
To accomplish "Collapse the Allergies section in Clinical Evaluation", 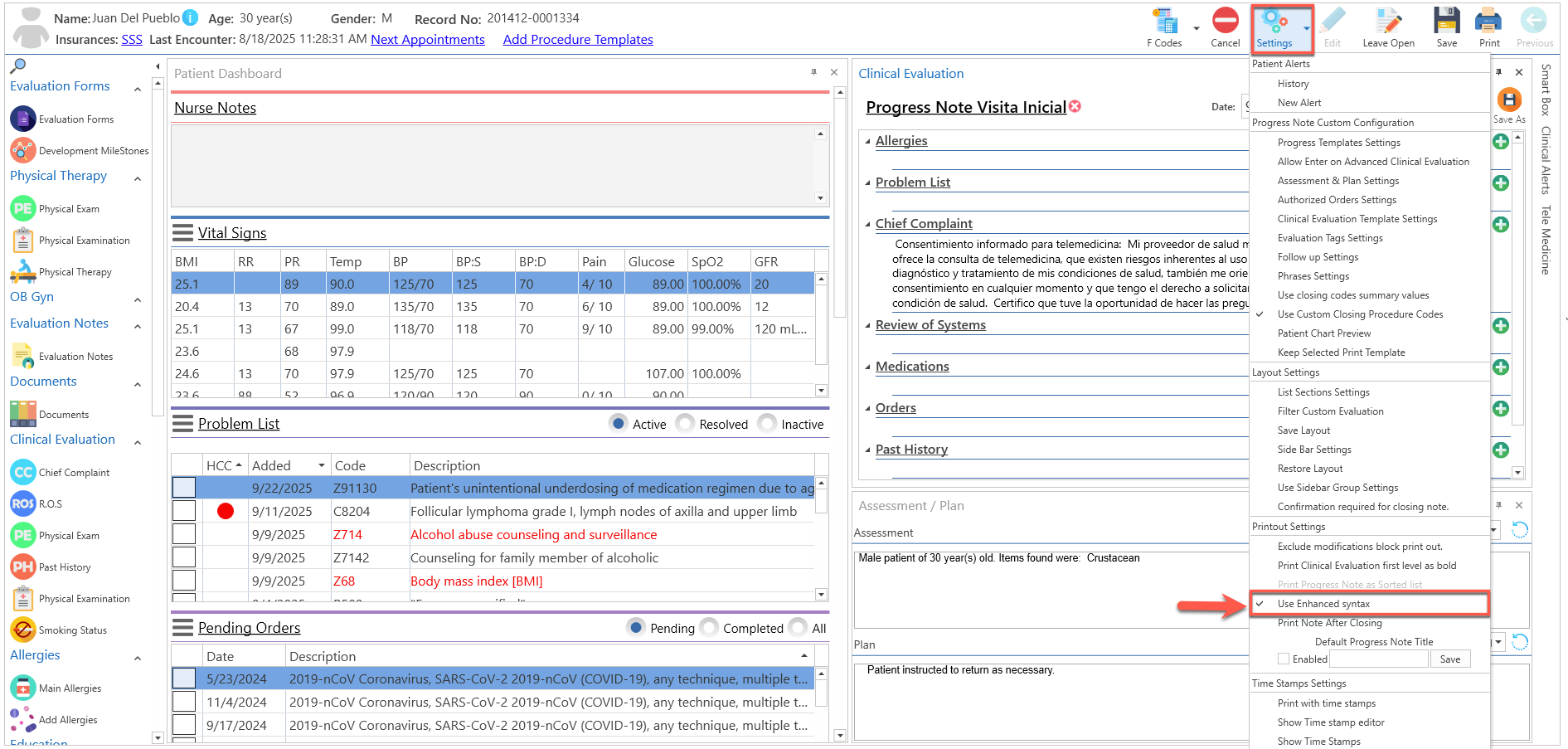I will pos(867,142).
